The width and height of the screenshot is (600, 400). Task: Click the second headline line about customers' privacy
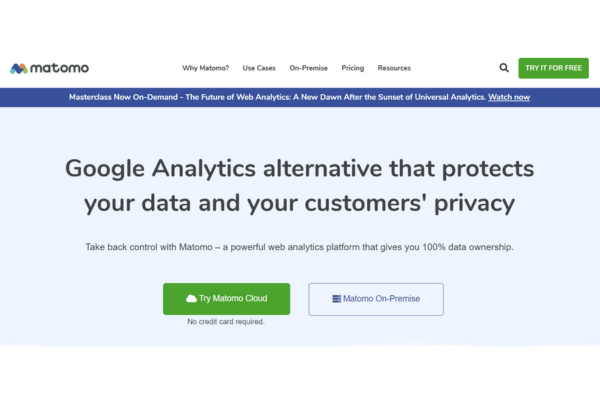point(300,203)
